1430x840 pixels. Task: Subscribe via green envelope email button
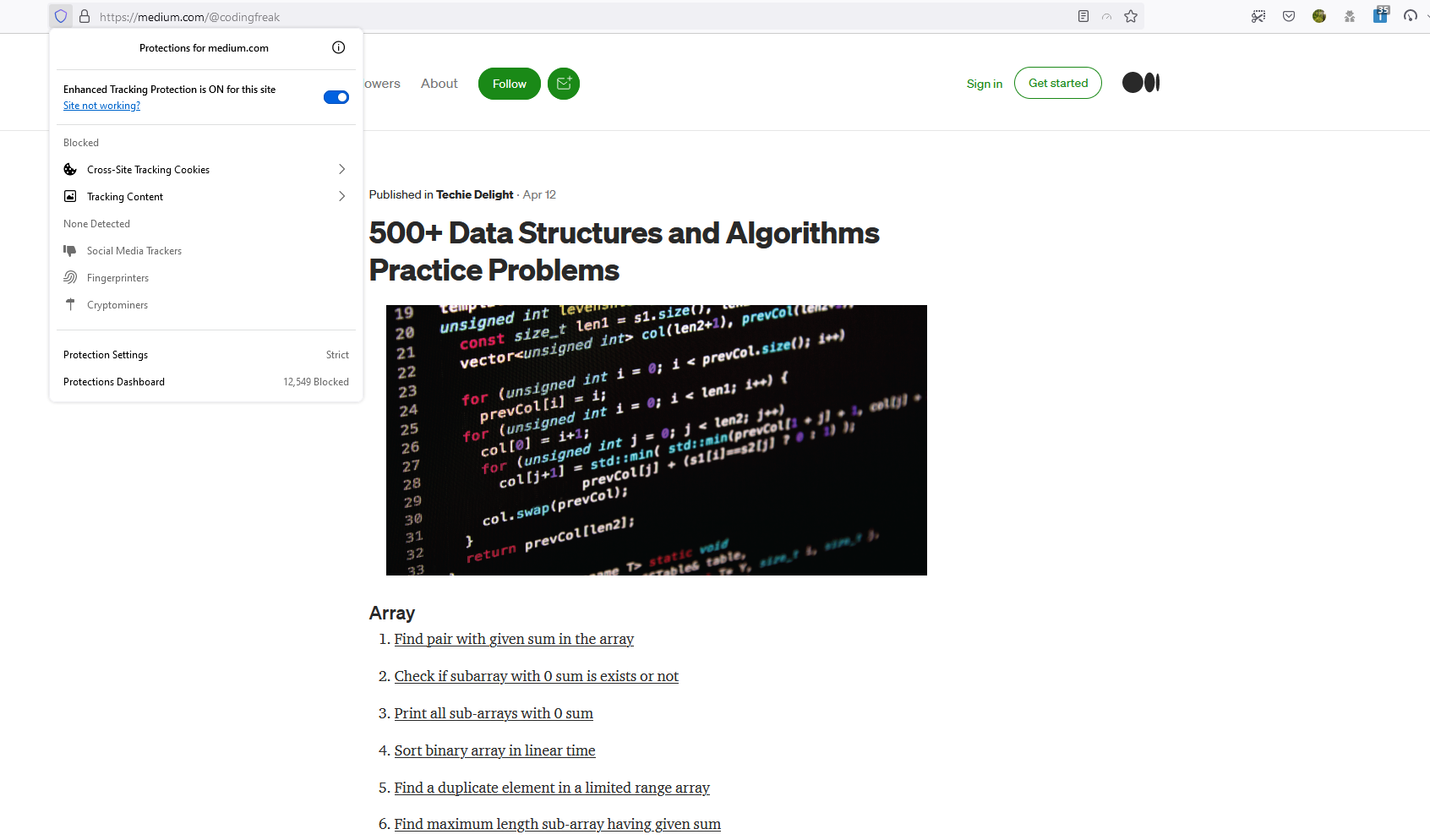564,84
